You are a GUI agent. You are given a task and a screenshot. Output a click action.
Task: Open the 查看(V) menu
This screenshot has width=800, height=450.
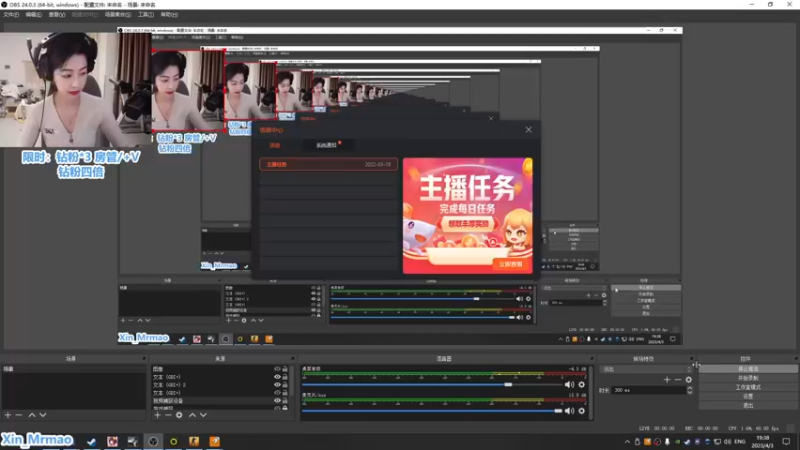(x=57, y=15)
